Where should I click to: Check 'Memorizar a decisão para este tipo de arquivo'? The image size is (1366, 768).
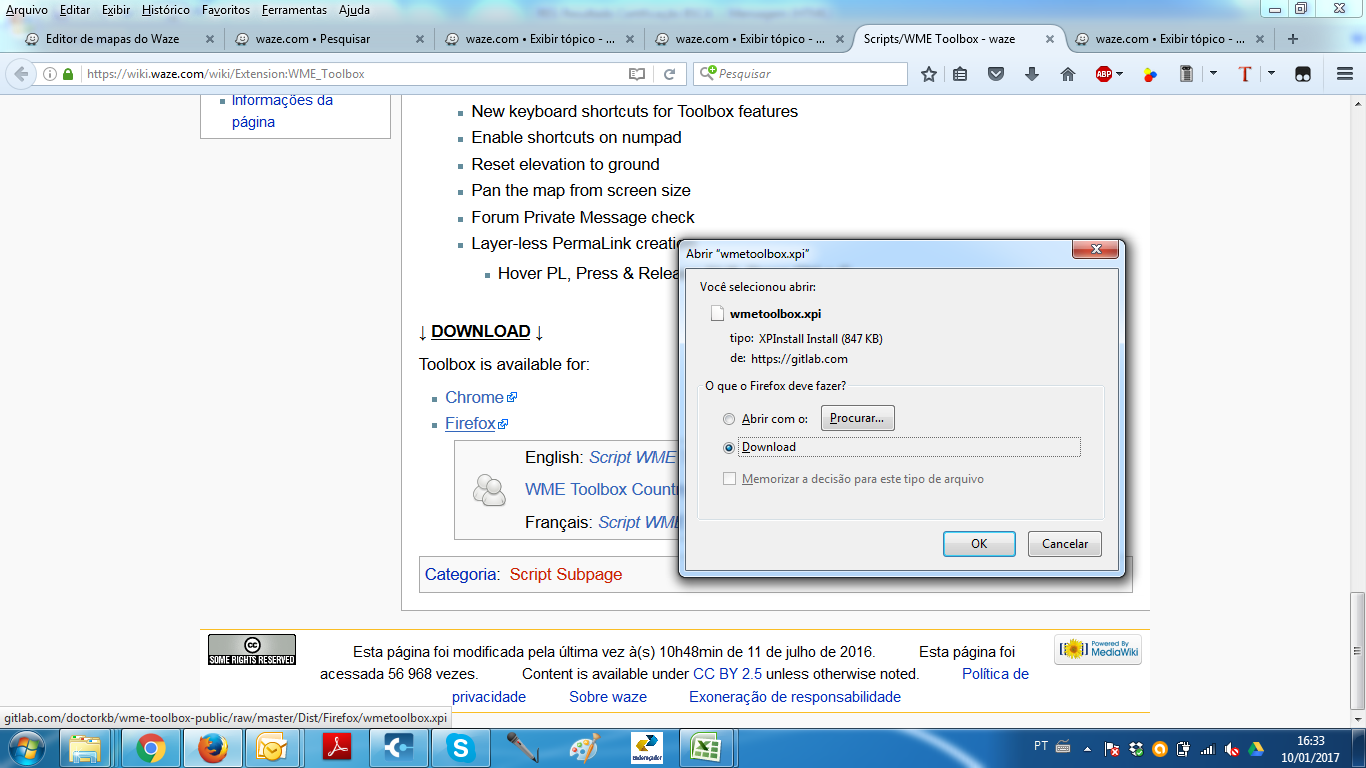729,479
